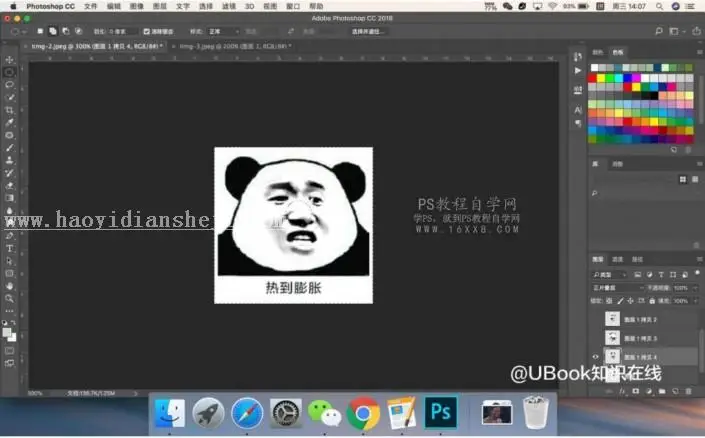
Task: Select the Type tool
Action: [9, 248]
